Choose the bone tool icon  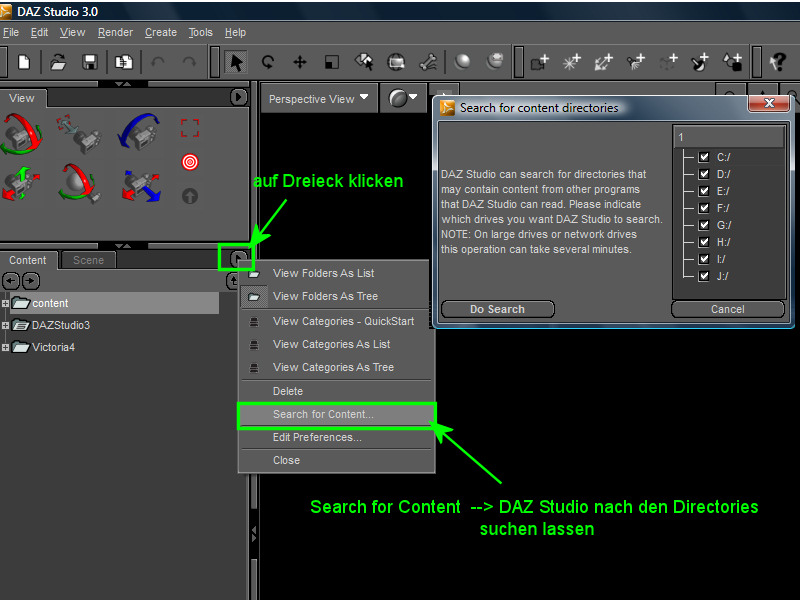point(428,62)
